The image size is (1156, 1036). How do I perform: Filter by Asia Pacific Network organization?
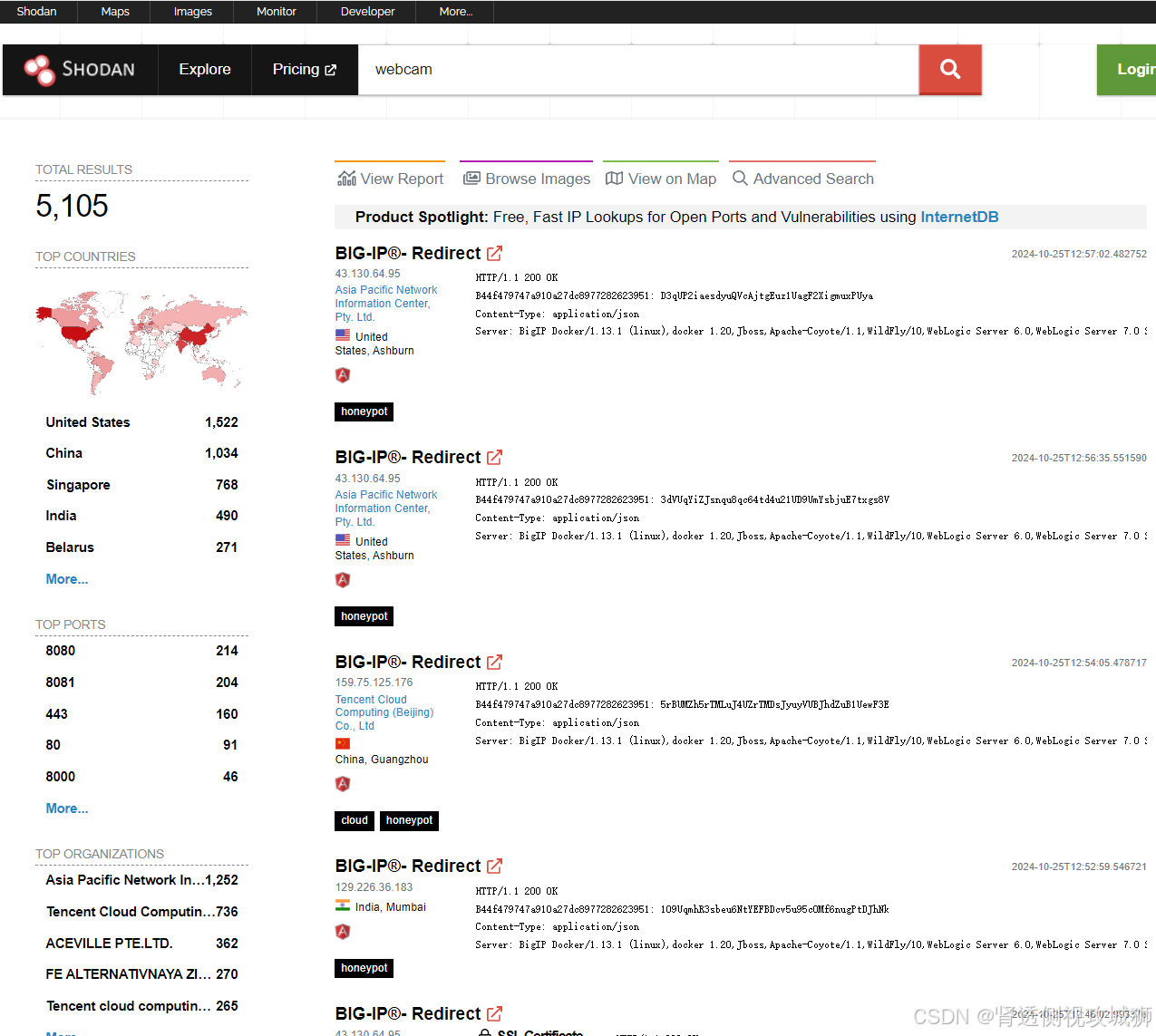click(141, 880)
